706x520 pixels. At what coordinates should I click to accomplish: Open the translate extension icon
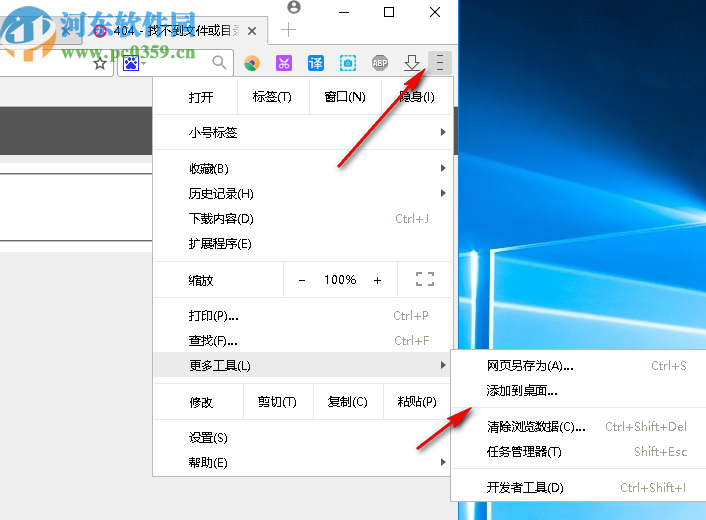(316, 63)
